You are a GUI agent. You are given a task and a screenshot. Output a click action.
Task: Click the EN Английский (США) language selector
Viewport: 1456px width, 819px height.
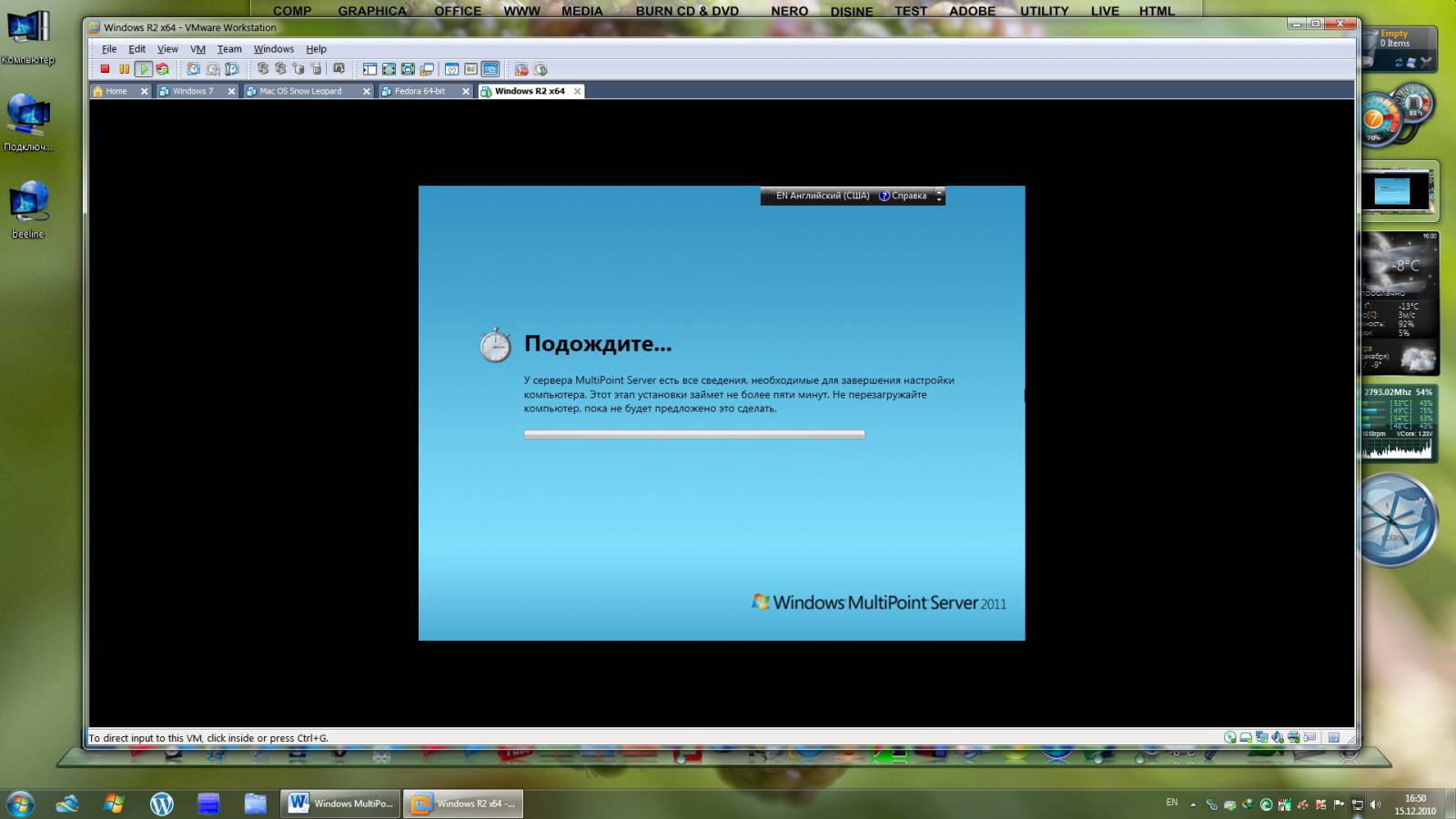point(823,196)
